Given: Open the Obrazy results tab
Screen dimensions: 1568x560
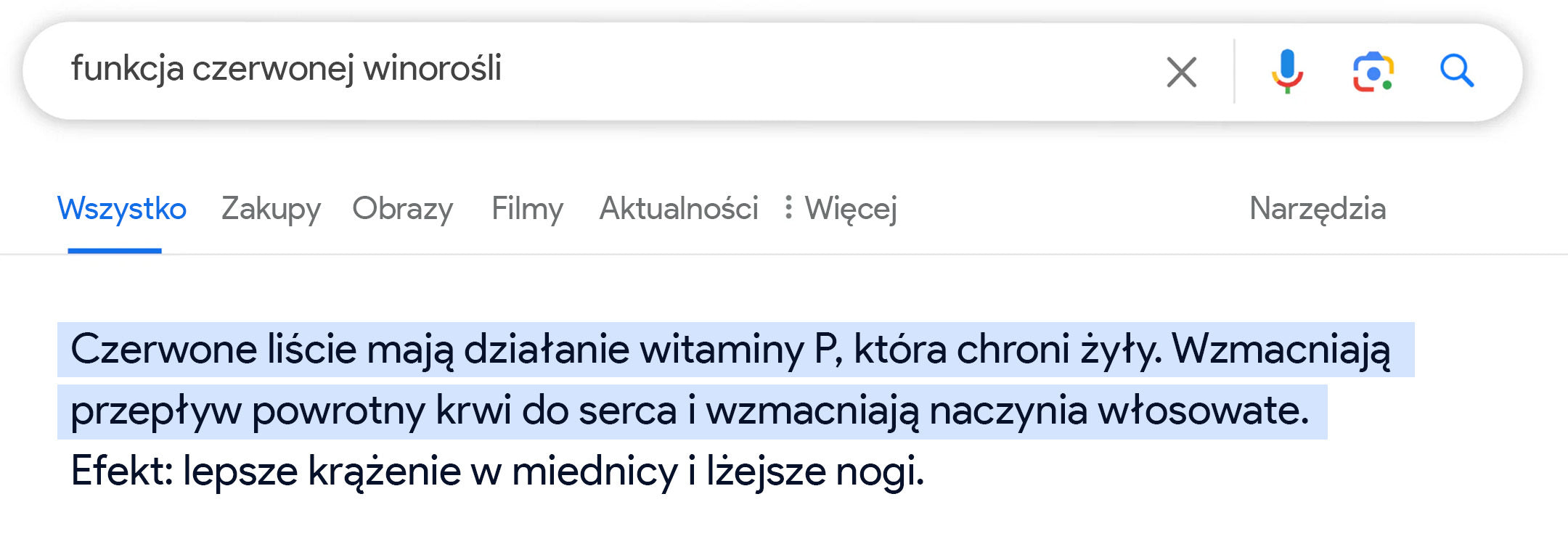Looking at the screenshot, I should [x=402, y=209].
